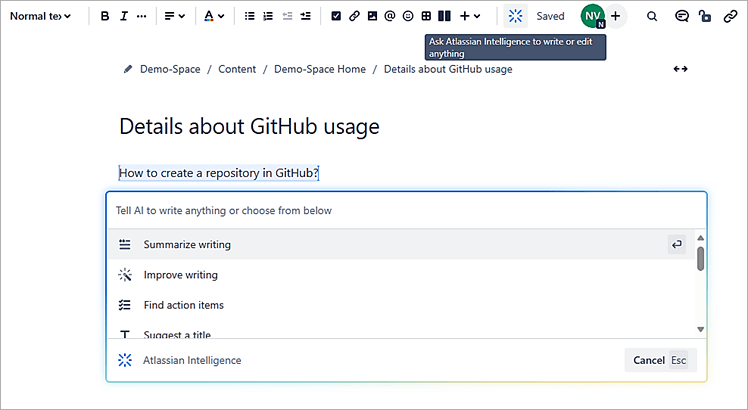
Task: Insert a link from toolbar
Action: pyautogui.click(x=354, y=16)
